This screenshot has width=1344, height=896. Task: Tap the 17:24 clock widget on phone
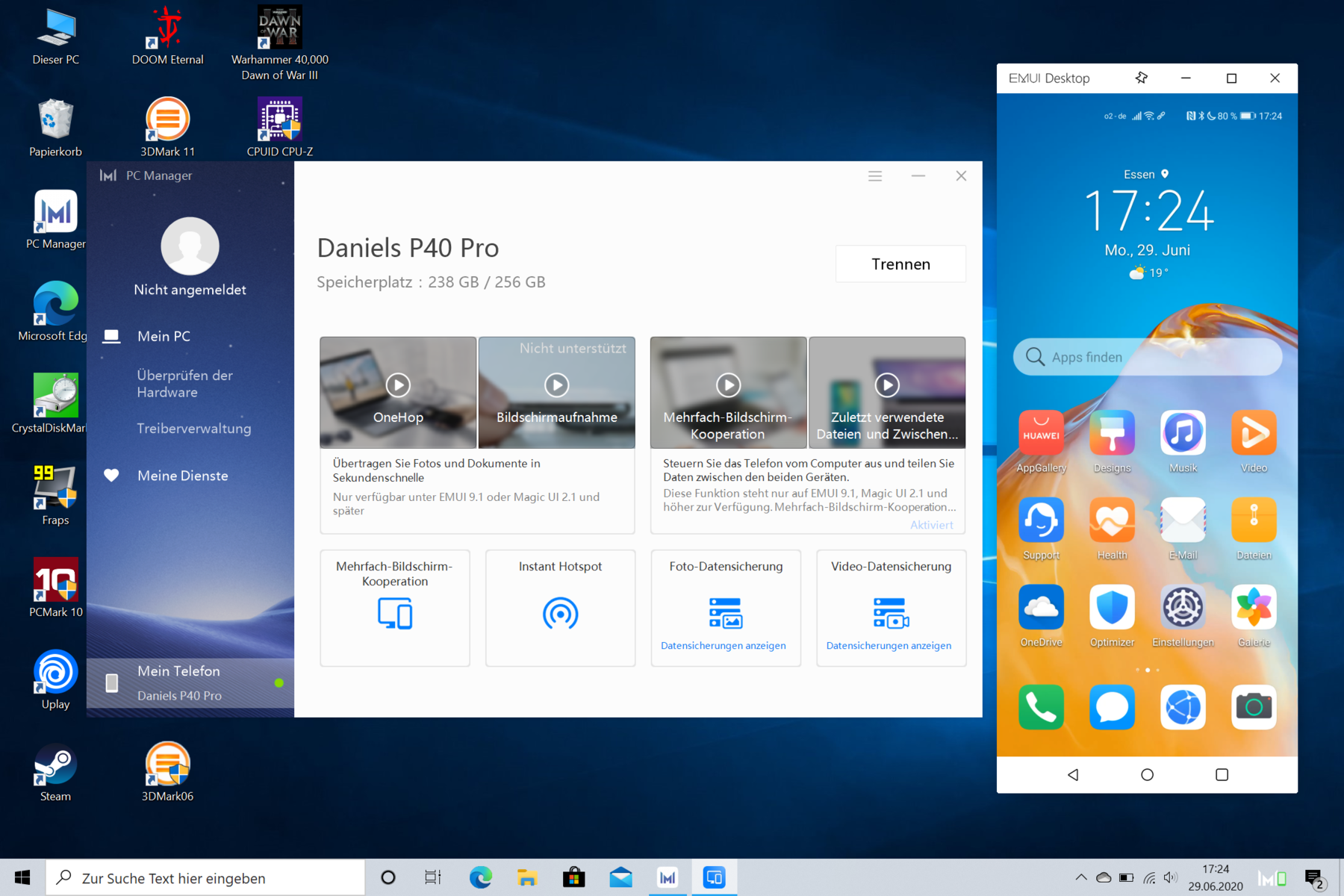1148,210
